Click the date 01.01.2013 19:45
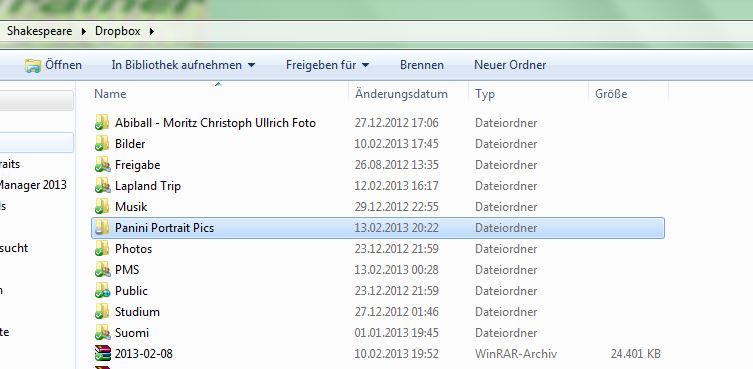This screenshot has width=753, height=369. coord(397,332)
